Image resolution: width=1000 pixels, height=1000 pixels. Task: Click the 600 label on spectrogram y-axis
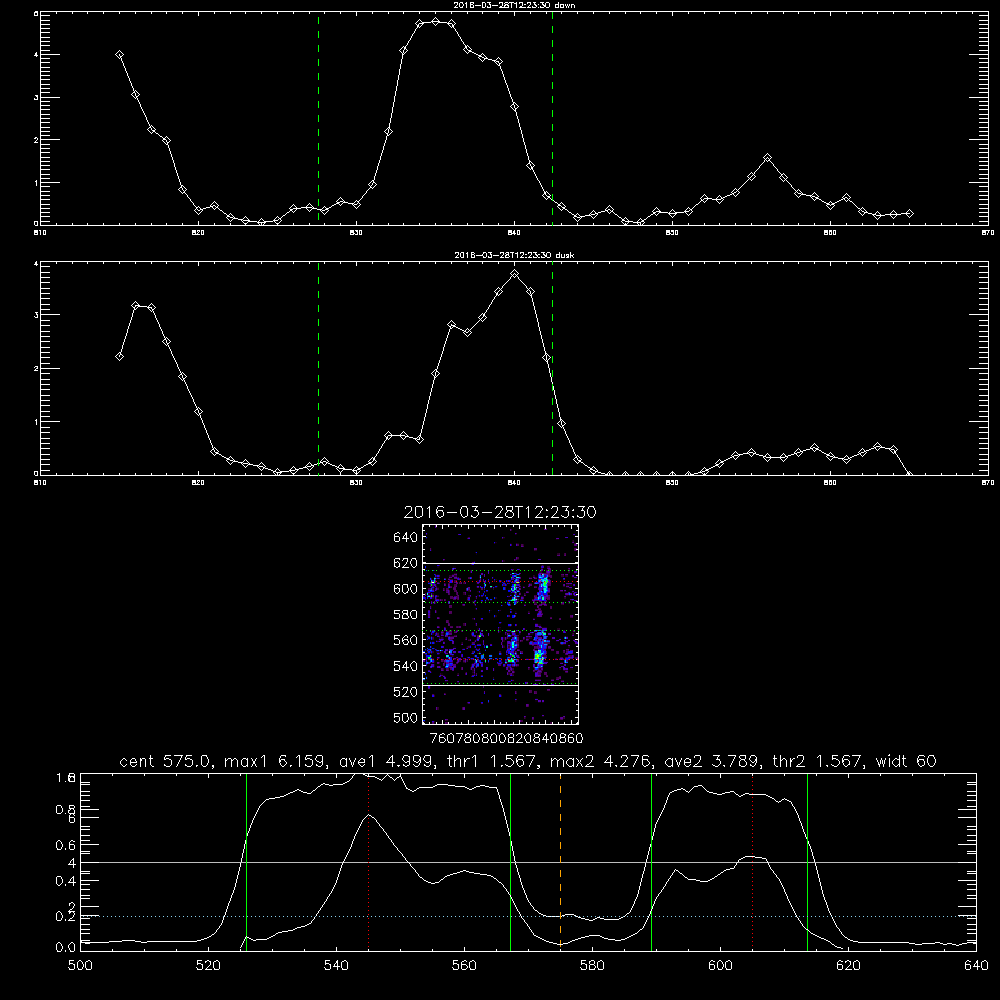(406, 589)
